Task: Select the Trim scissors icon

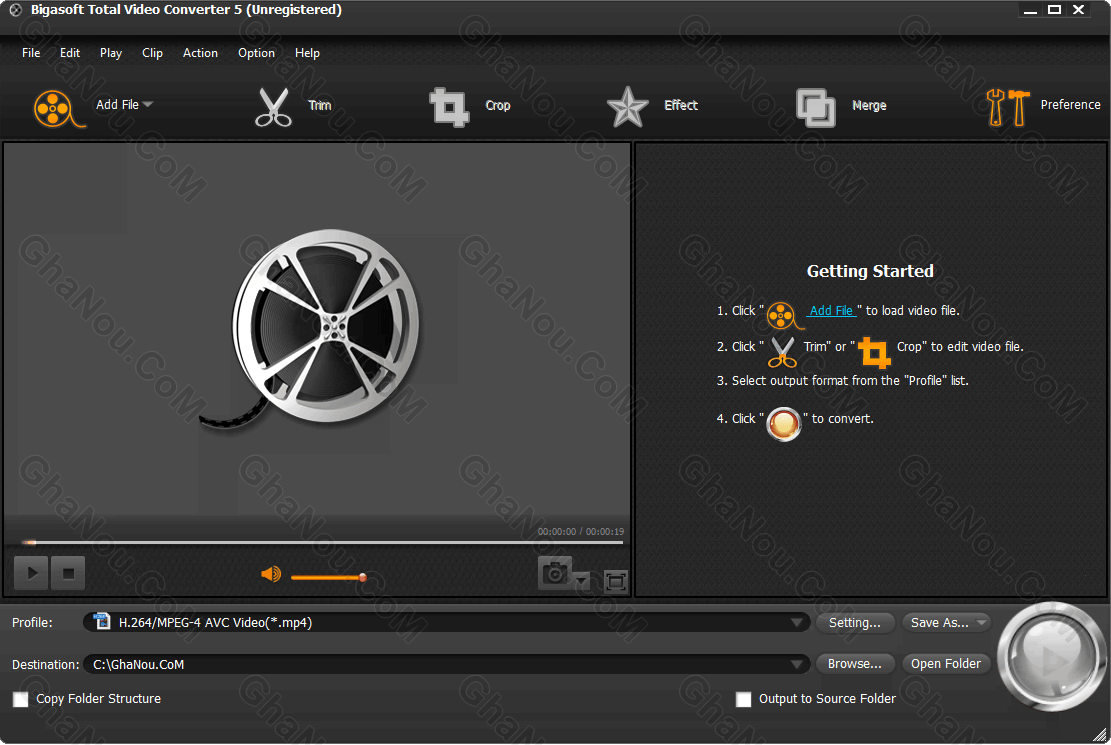Action: click(273, 107)
